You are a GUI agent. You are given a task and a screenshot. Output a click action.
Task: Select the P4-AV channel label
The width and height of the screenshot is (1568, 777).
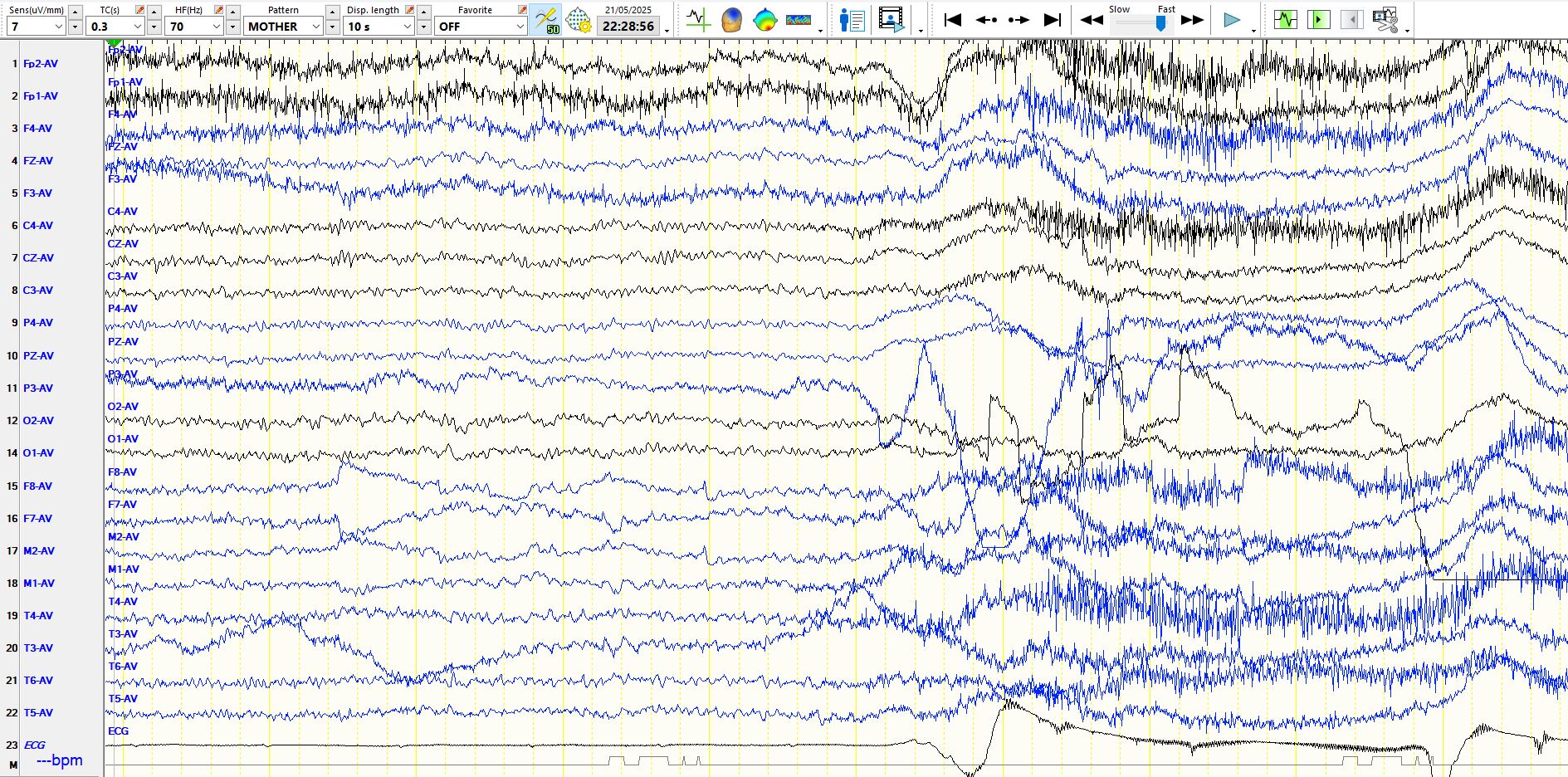pyautogui.click(x=38, y=322)
